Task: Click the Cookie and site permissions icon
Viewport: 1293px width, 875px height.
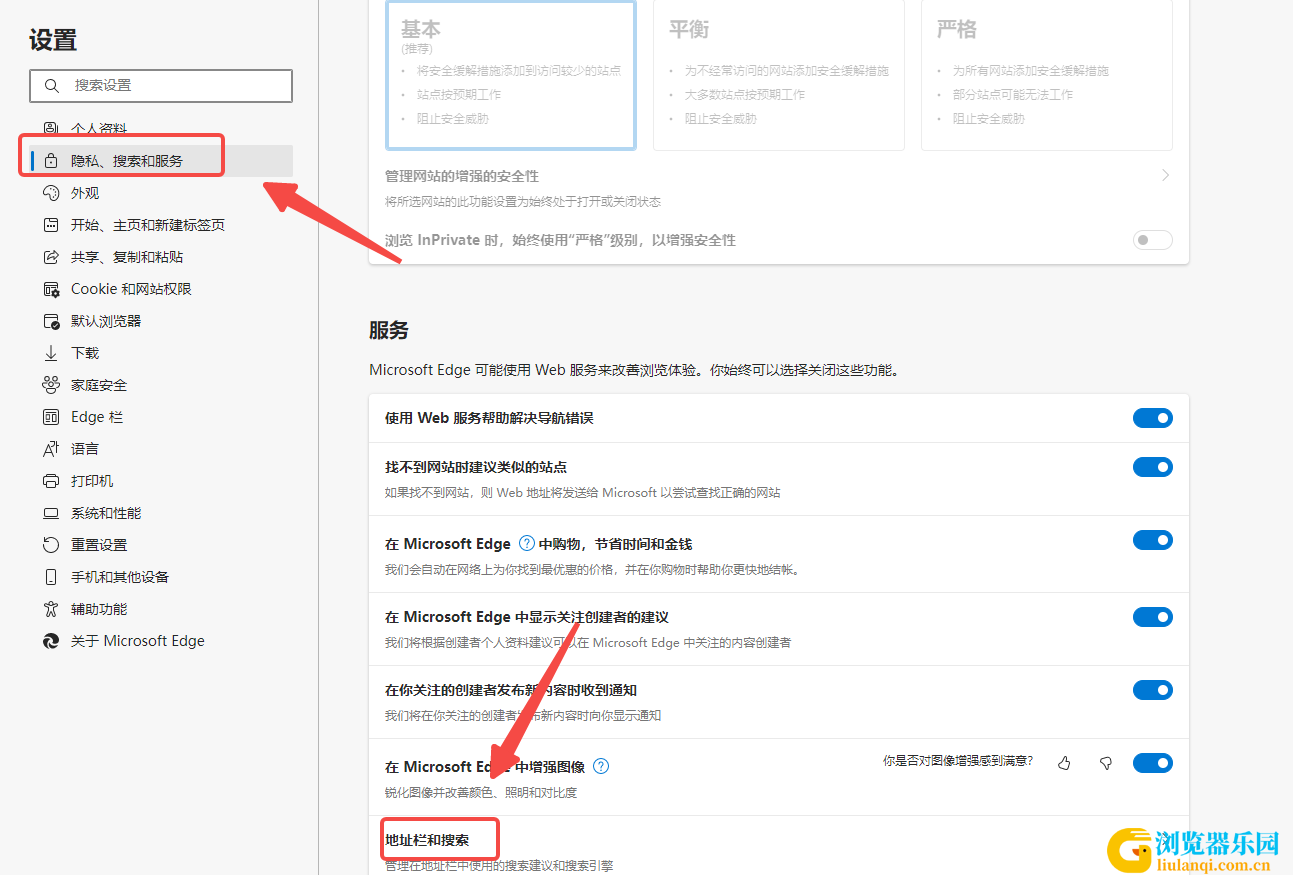Action: tap(51, 289)
